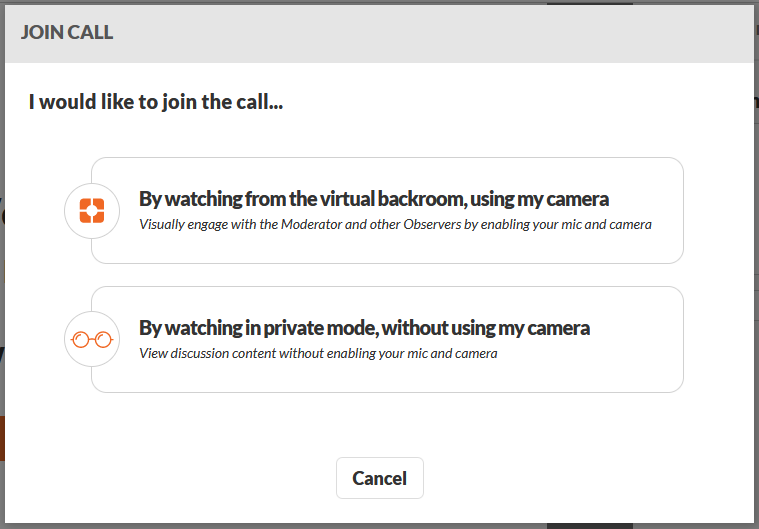Click the 'JOIN CALL' dialog title
The width and height of the screenshot is (759, 529).
67,32
